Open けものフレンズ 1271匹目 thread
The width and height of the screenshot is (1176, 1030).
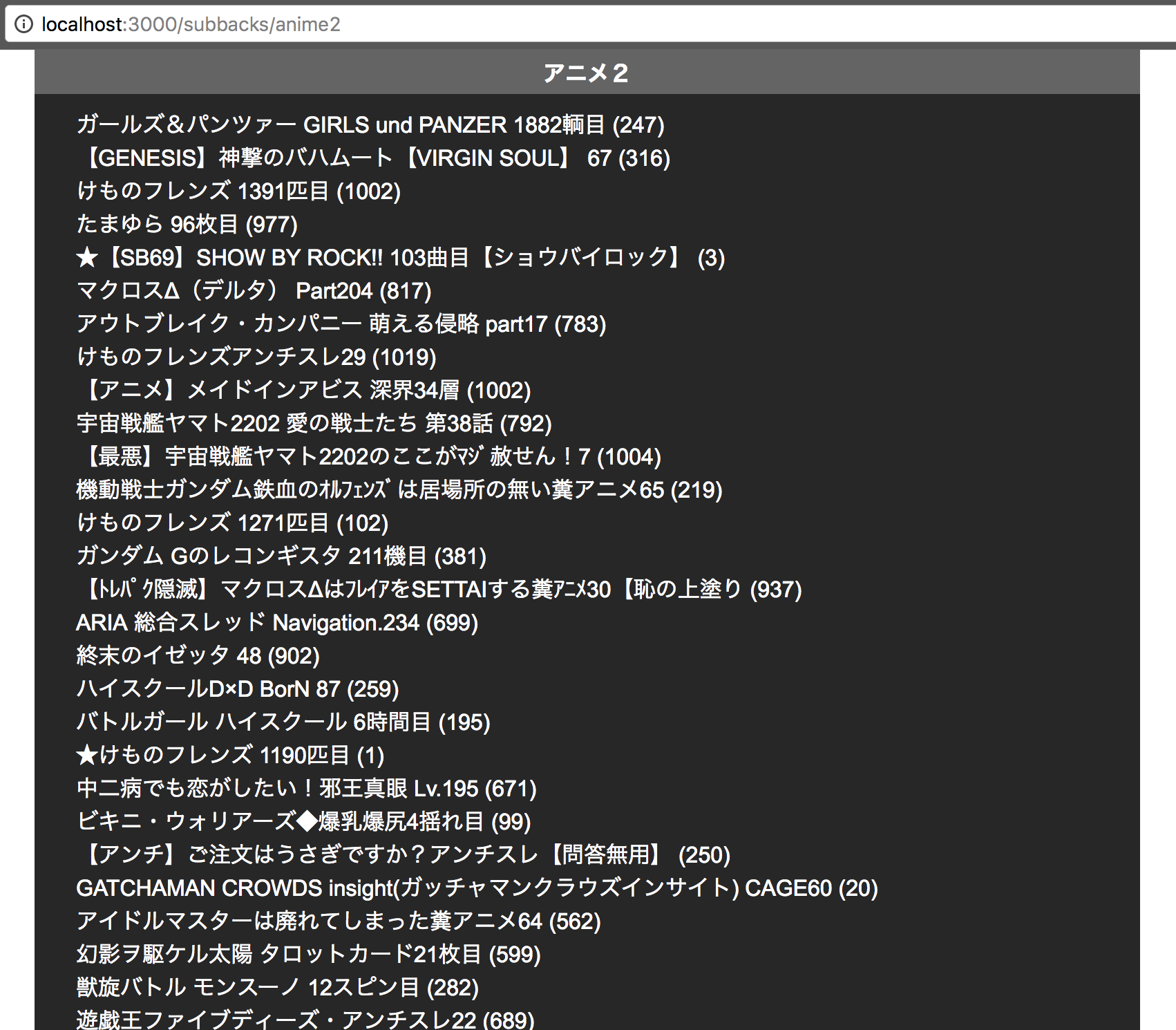coord(232,523)
